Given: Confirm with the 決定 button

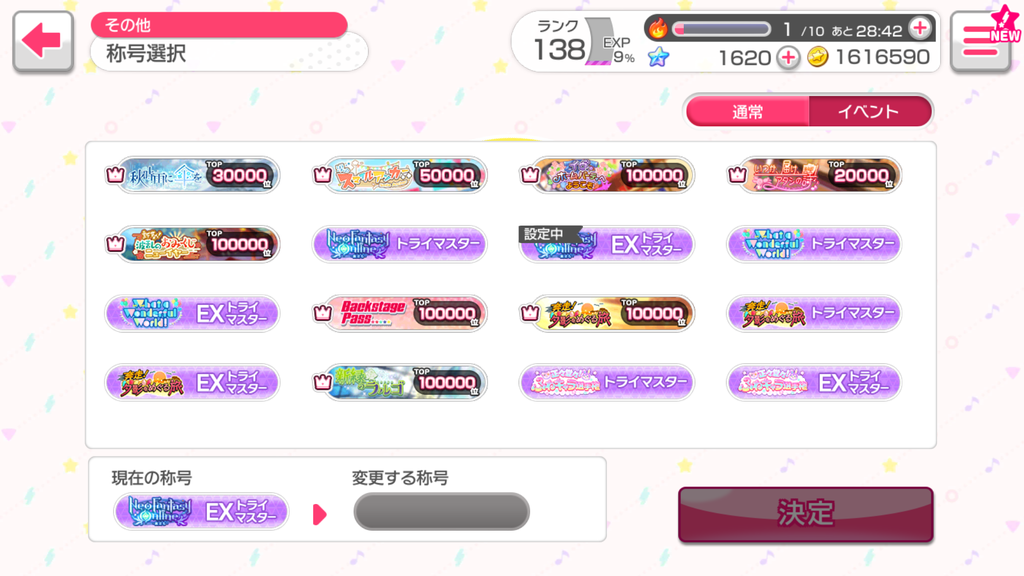Looking at the screenshot, I should click(806, 514).
